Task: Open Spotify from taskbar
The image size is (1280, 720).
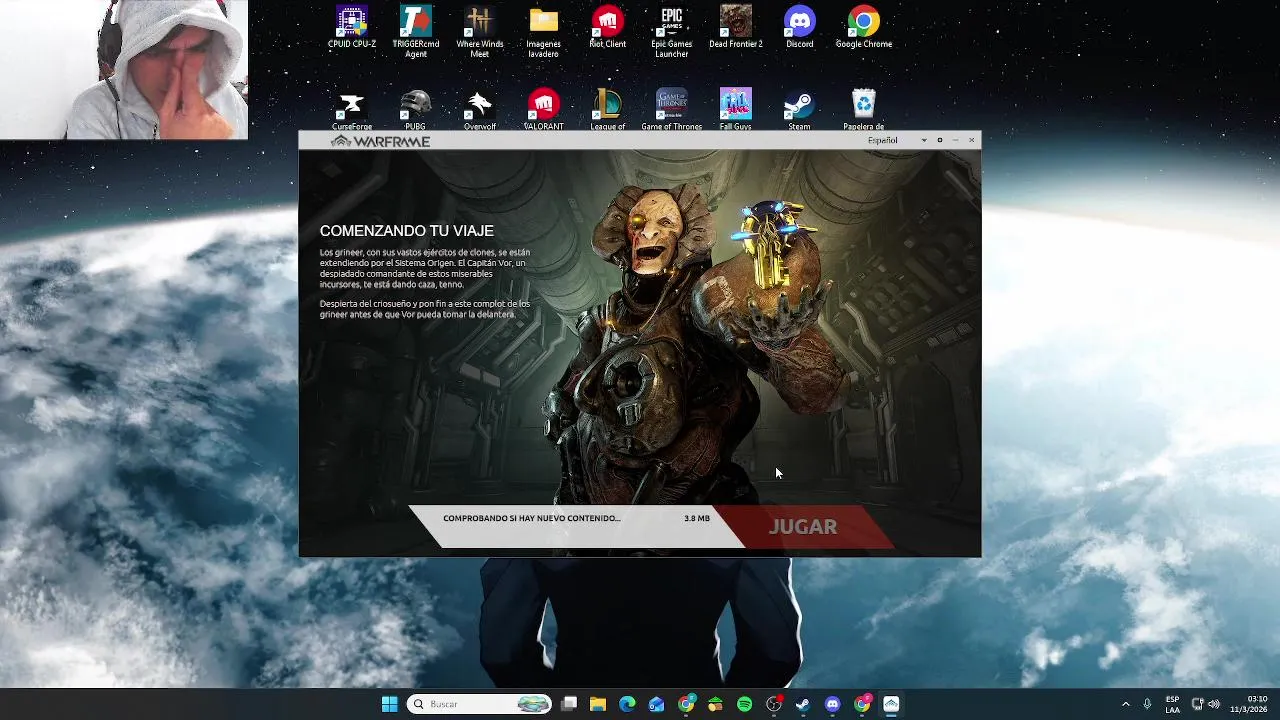Action: 744,704
